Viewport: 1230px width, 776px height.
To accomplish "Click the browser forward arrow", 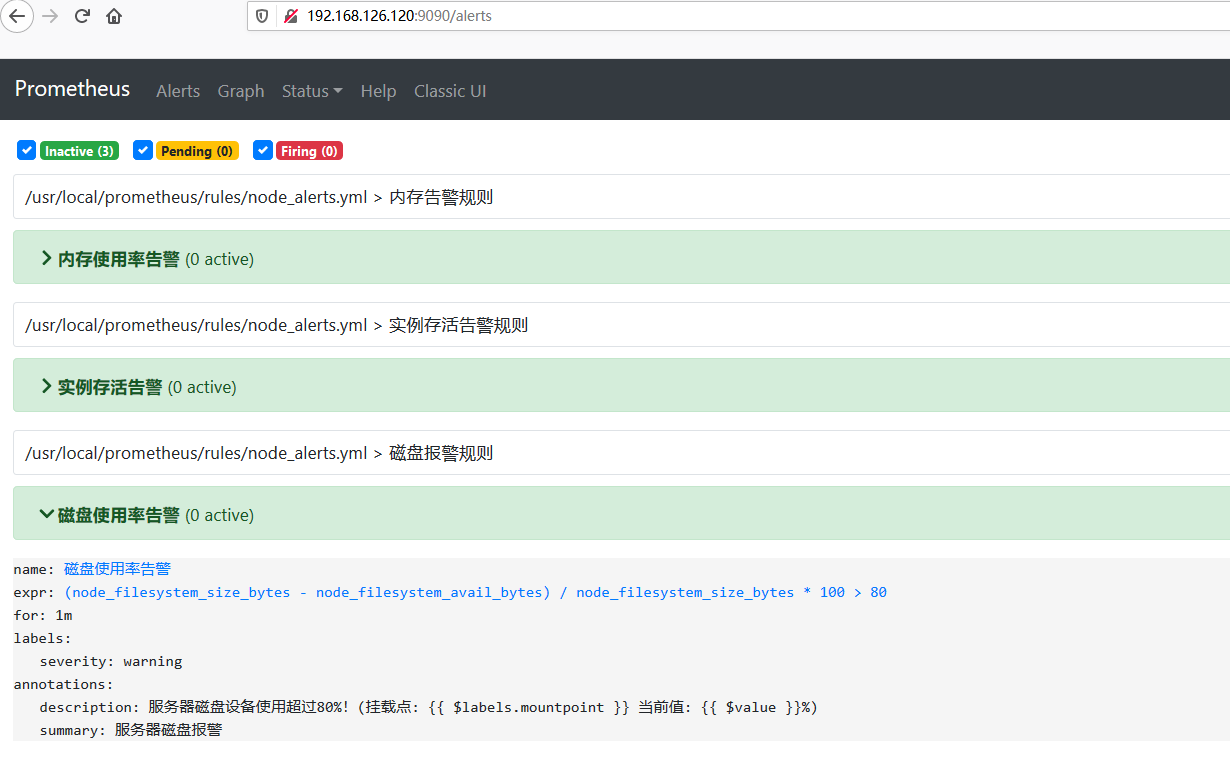I will point(50,16).
